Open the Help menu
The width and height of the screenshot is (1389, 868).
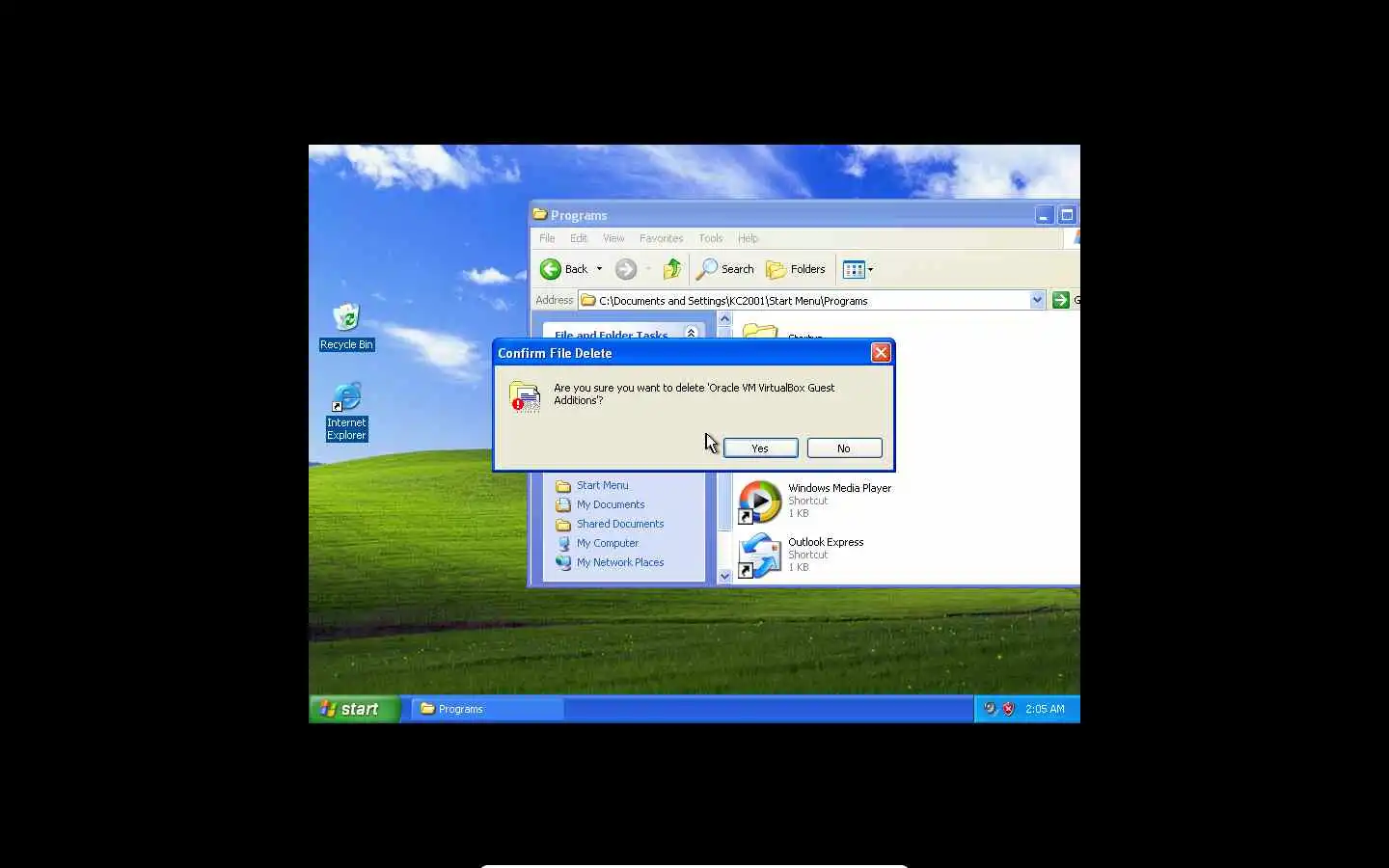tap(748, 238)
